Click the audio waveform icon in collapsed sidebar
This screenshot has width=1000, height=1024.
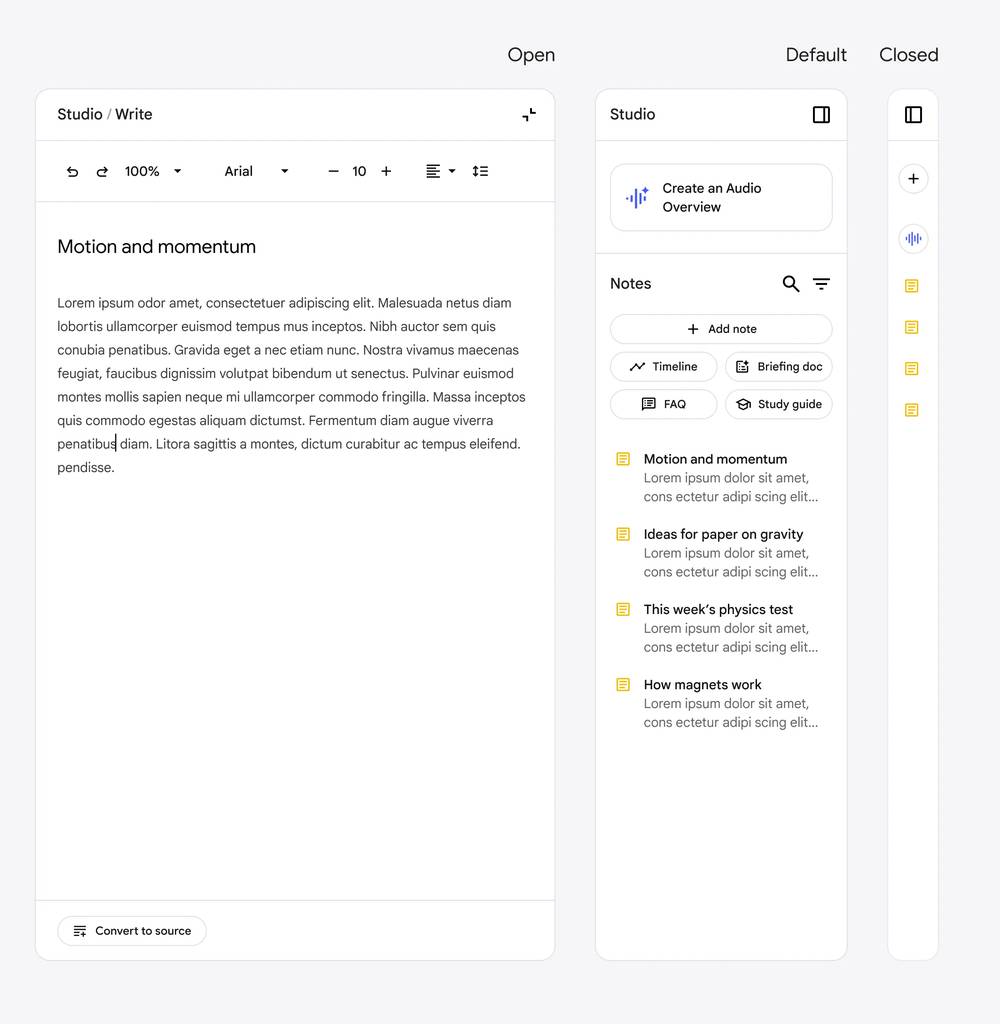coord(912,239)
